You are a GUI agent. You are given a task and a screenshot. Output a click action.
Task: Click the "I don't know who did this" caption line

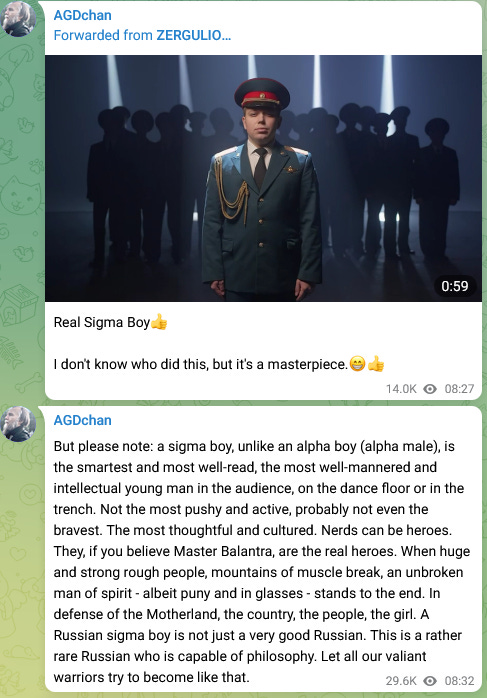pos(201,364)
